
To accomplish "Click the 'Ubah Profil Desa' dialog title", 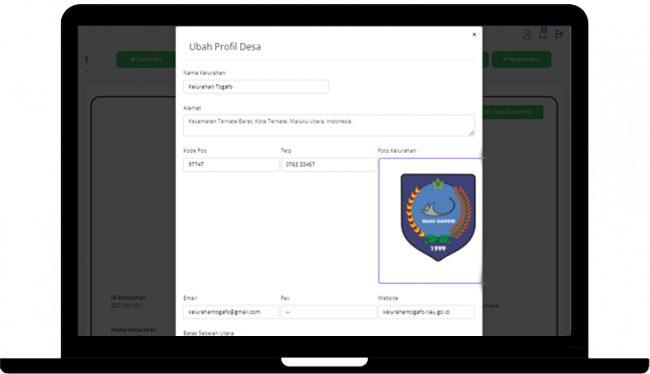I will click(225, 46).
